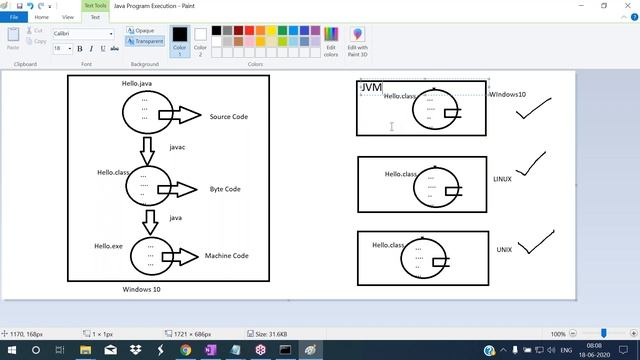Zoom in with the plus button
The height and width of the screenshot is (360, 640).
pos(633,333)
